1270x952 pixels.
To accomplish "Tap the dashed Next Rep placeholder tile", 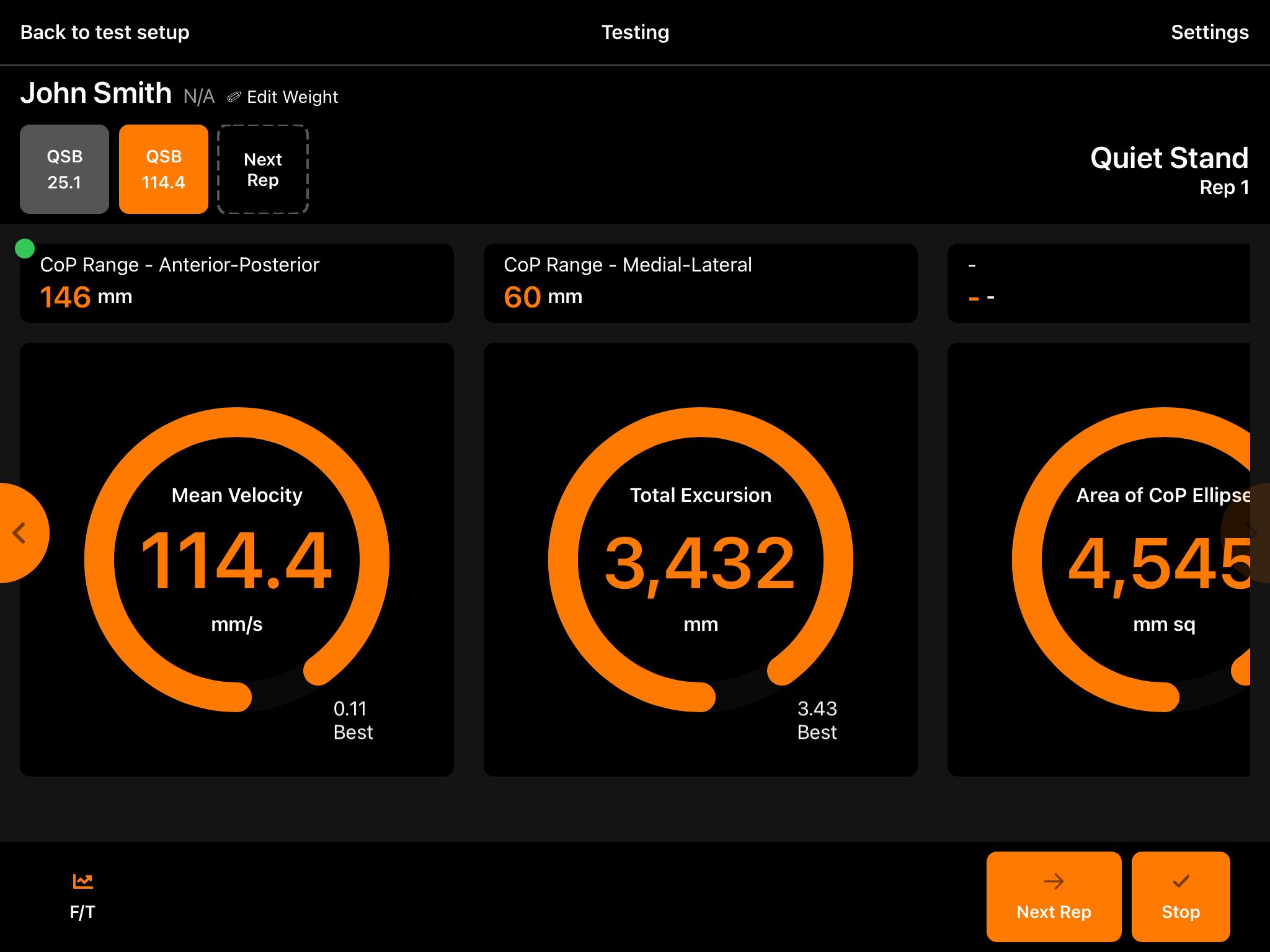I will point(263,169).
